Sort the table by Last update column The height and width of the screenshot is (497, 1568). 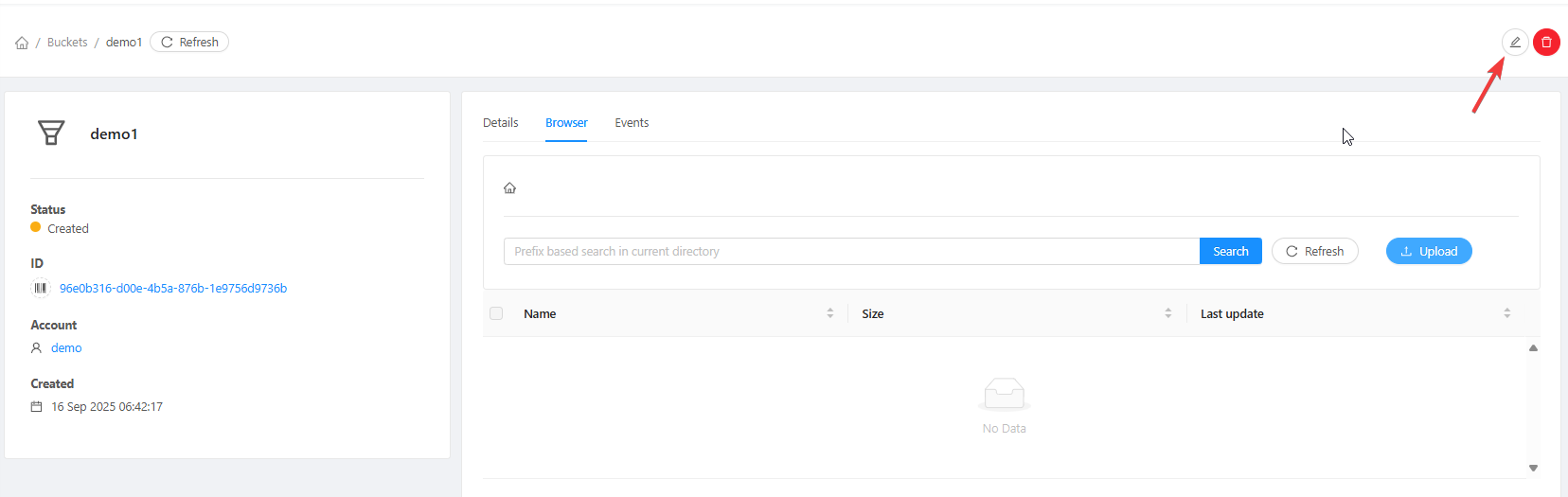(1506, 313)
